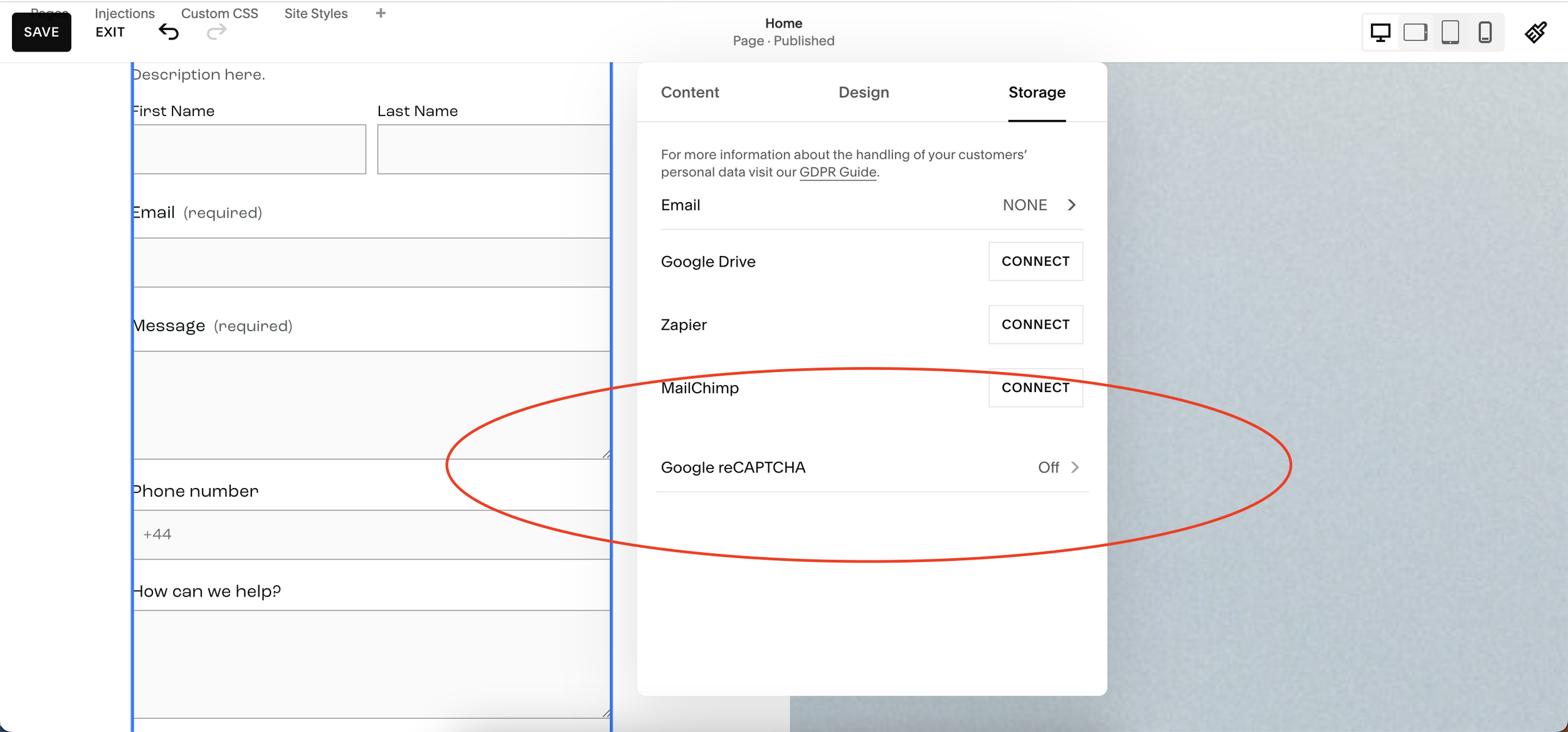Connect Zapier storage
The width and height of the screenshot is (1568, 732).
coord(1036,324)
